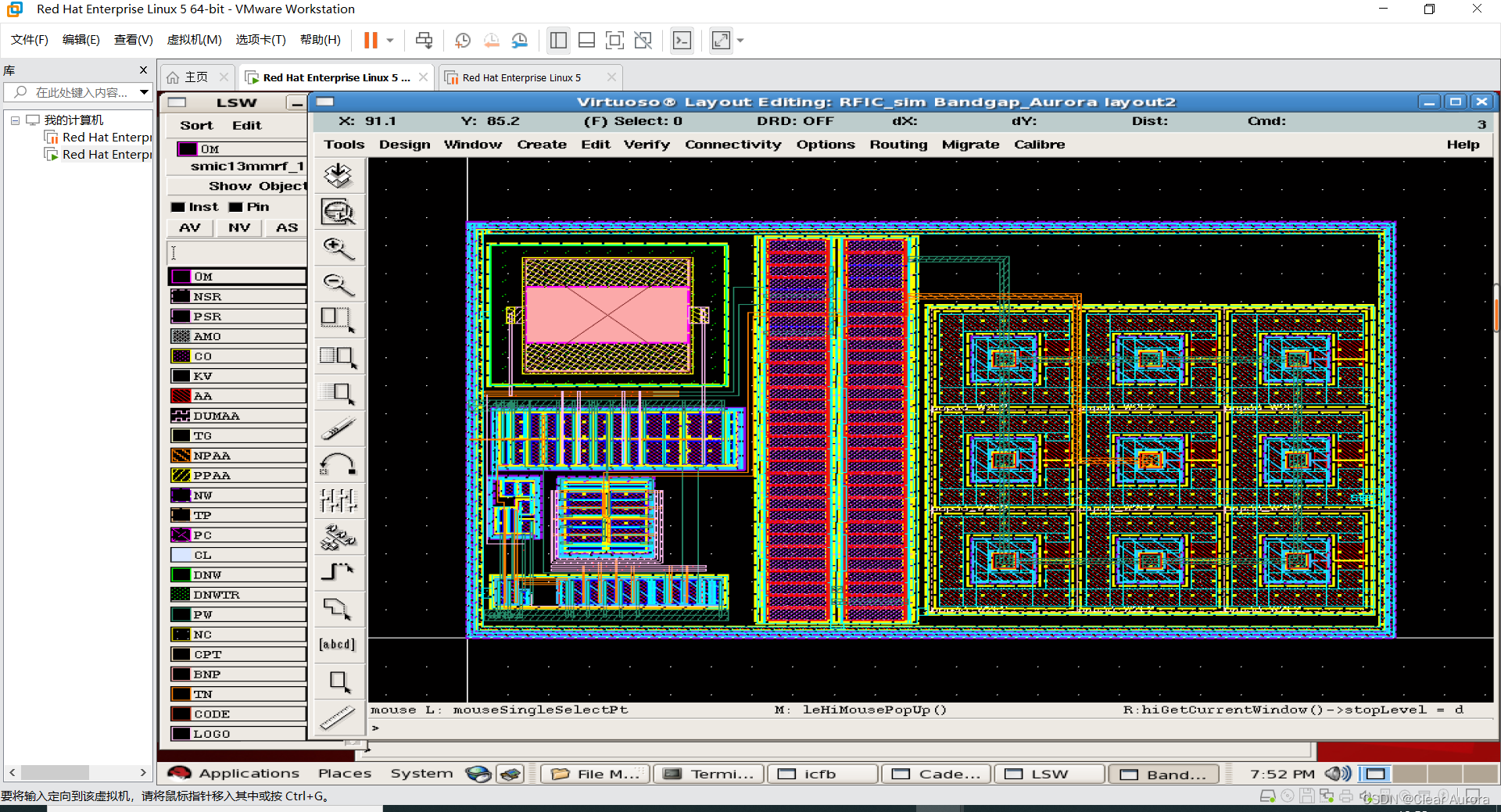This screenshot has width=1501, height=812.
Task: Collapse the 我的计算机 tree node
Action: click(x=15, y=120)
